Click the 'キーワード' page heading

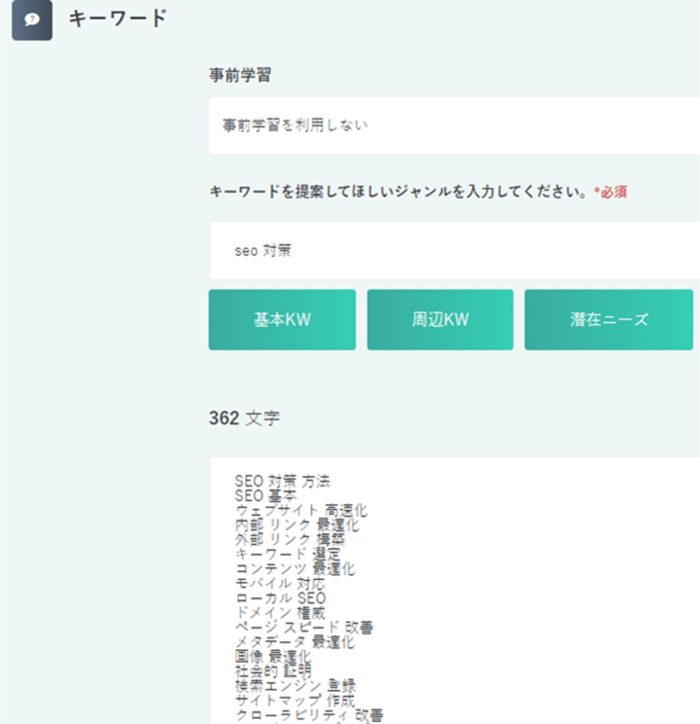(117, 19)
